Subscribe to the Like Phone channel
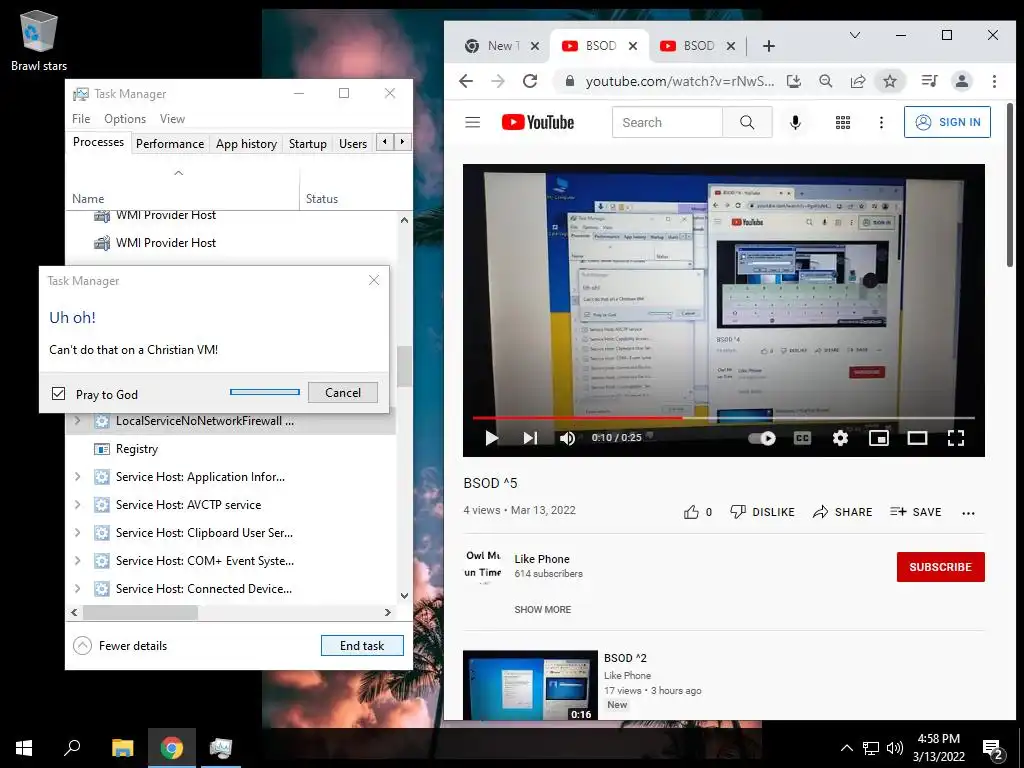This screenshot has width=1024, height=768. click(x=940, y=567)
